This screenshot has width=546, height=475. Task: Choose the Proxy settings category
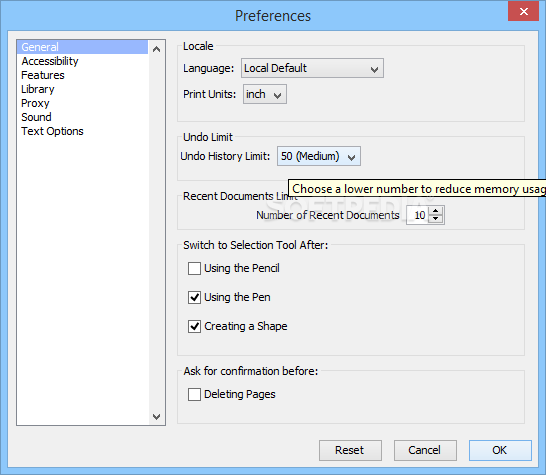[35, 103]
